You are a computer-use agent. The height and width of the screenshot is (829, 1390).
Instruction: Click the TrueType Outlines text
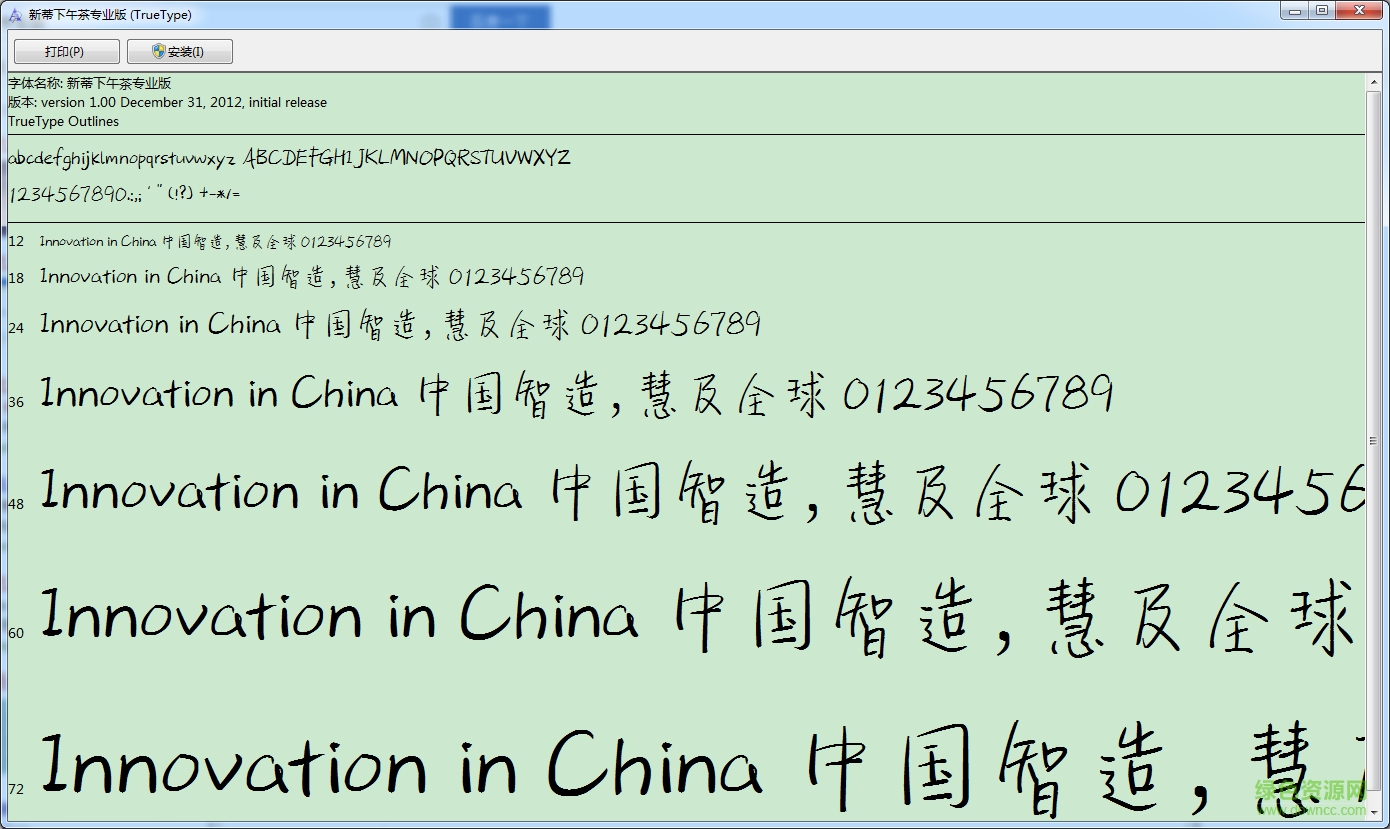(x=63, y=121)
